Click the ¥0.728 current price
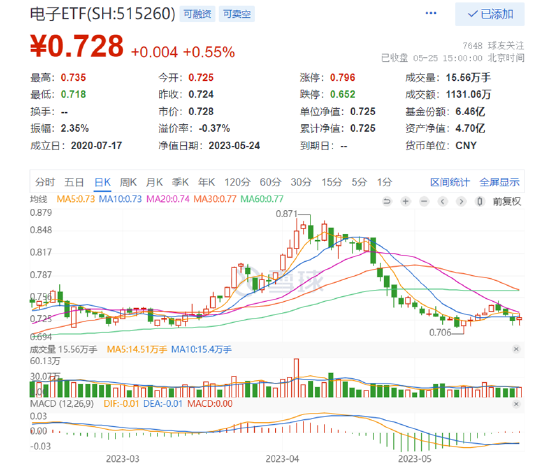Screen dimensions: 550x470 (77, 46)
